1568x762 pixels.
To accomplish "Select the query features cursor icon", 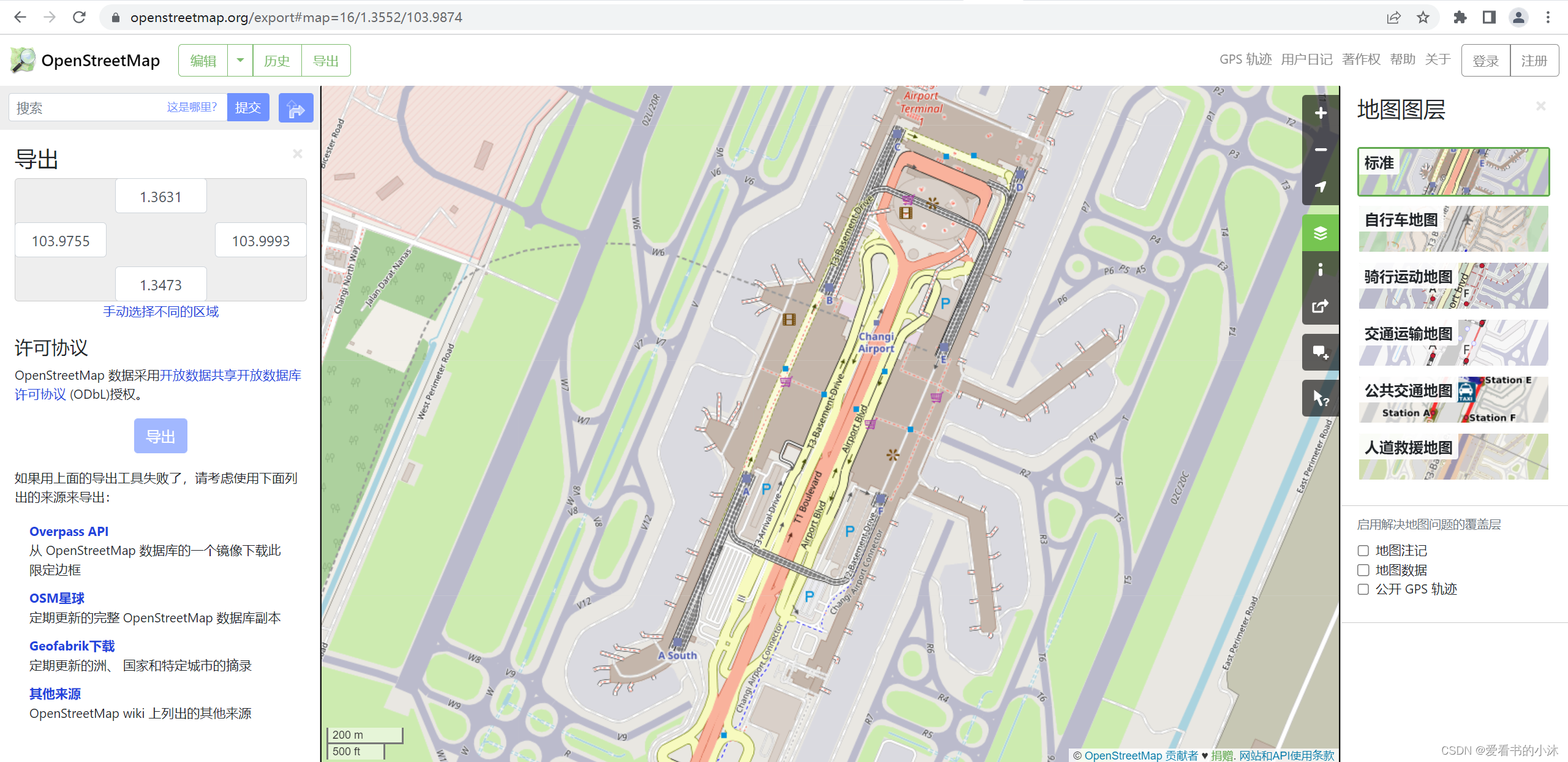I will coord(1321,399).
